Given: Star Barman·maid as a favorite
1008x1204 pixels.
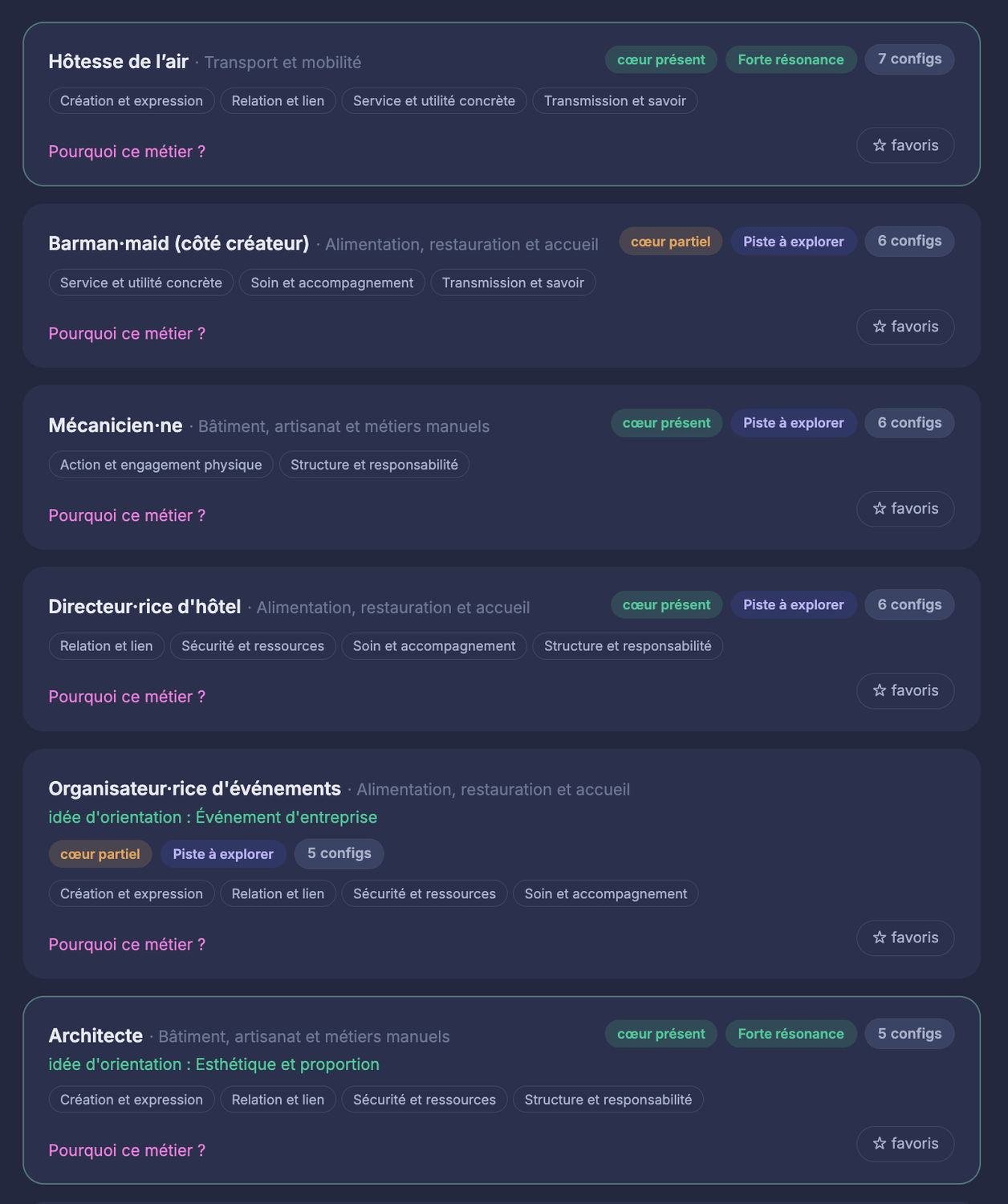Looking at the screenshot, I should click(x=905, y=327).
